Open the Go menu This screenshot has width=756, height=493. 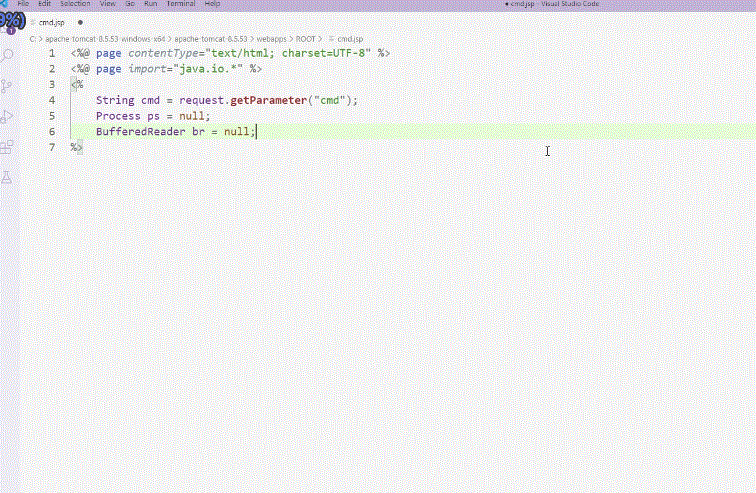coord(130,3)
